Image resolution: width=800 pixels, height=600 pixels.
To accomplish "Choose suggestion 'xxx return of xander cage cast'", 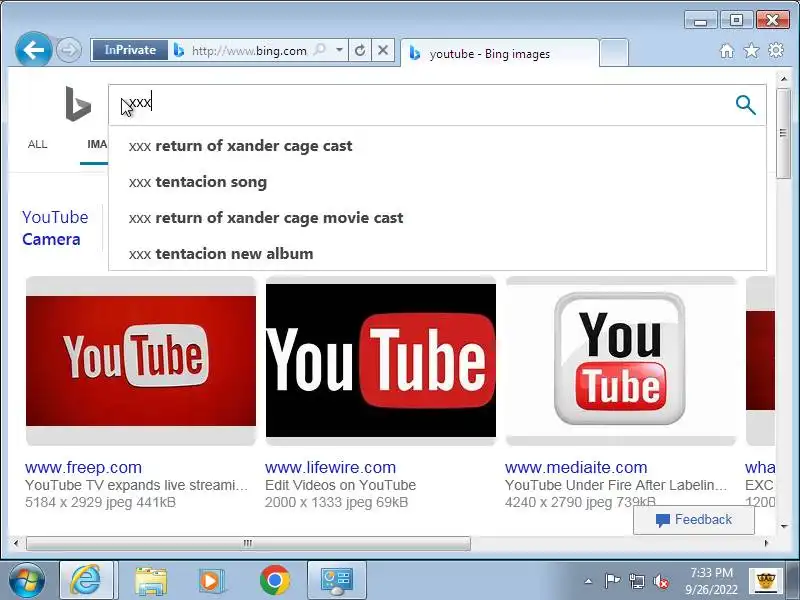I will tap(437, 146).
